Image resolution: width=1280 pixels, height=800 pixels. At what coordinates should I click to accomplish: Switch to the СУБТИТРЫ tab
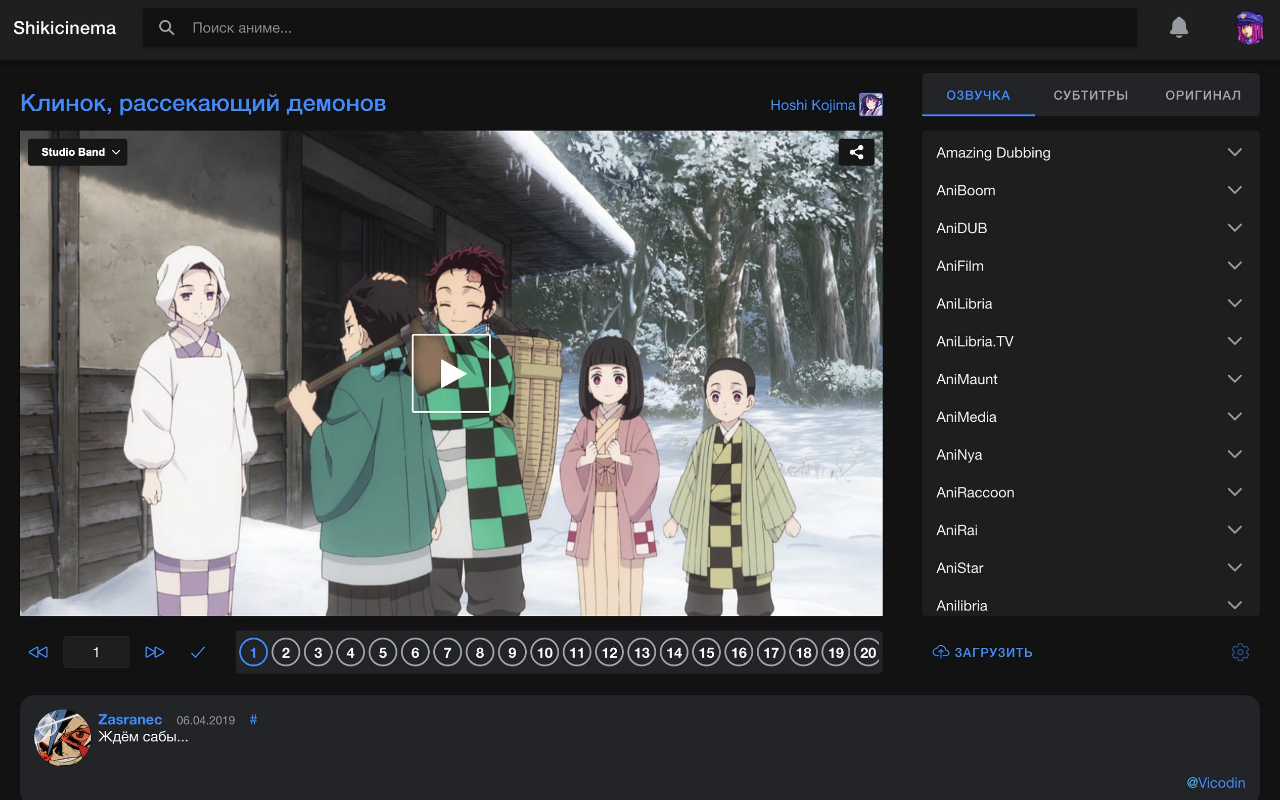tap(1090, 95)
